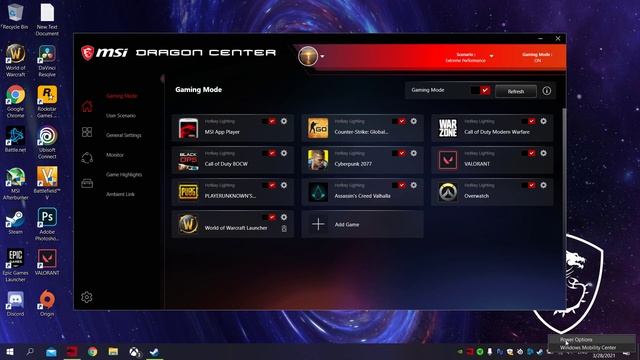640x360 pixels.
Task: Toggle Hotkey Lighting for PLAYERUNKNOWN'S
Action: [269, 185]
